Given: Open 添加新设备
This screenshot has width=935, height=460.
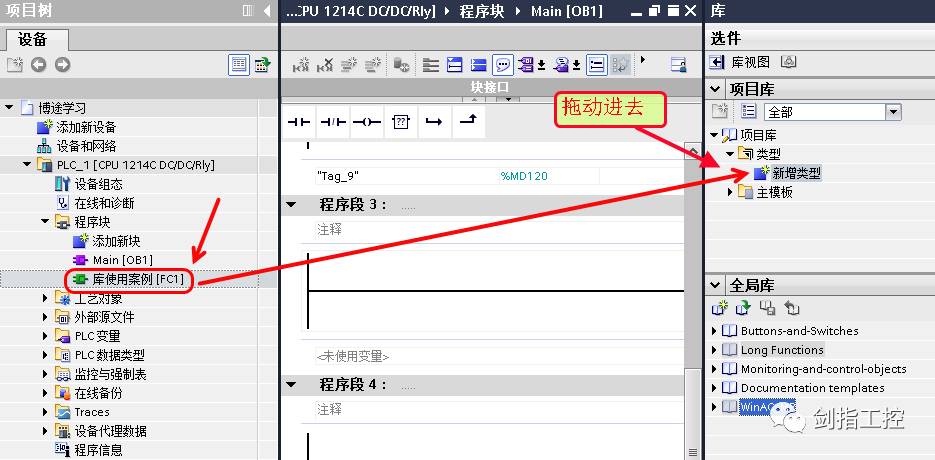Looking at the screenshot, I should (86, 127).
